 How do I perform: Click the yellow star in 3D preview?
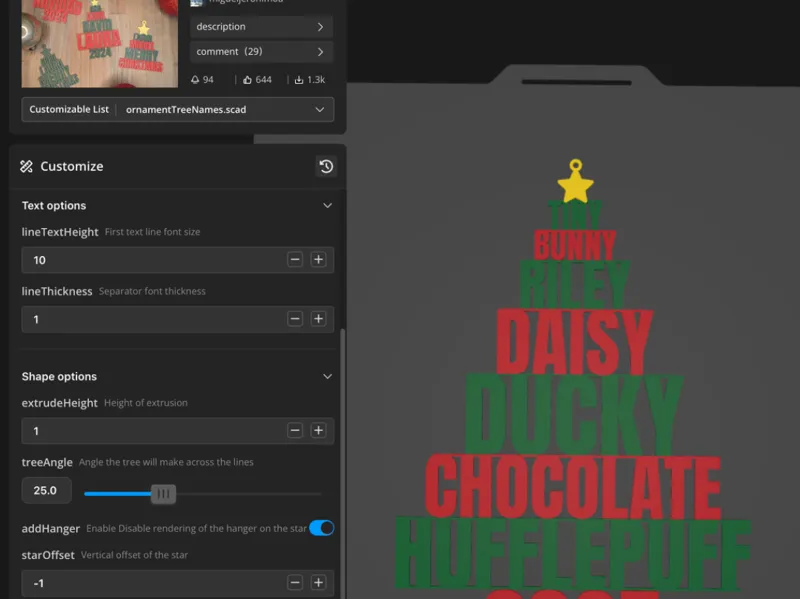pyautogui.click(x=576, y=186)
